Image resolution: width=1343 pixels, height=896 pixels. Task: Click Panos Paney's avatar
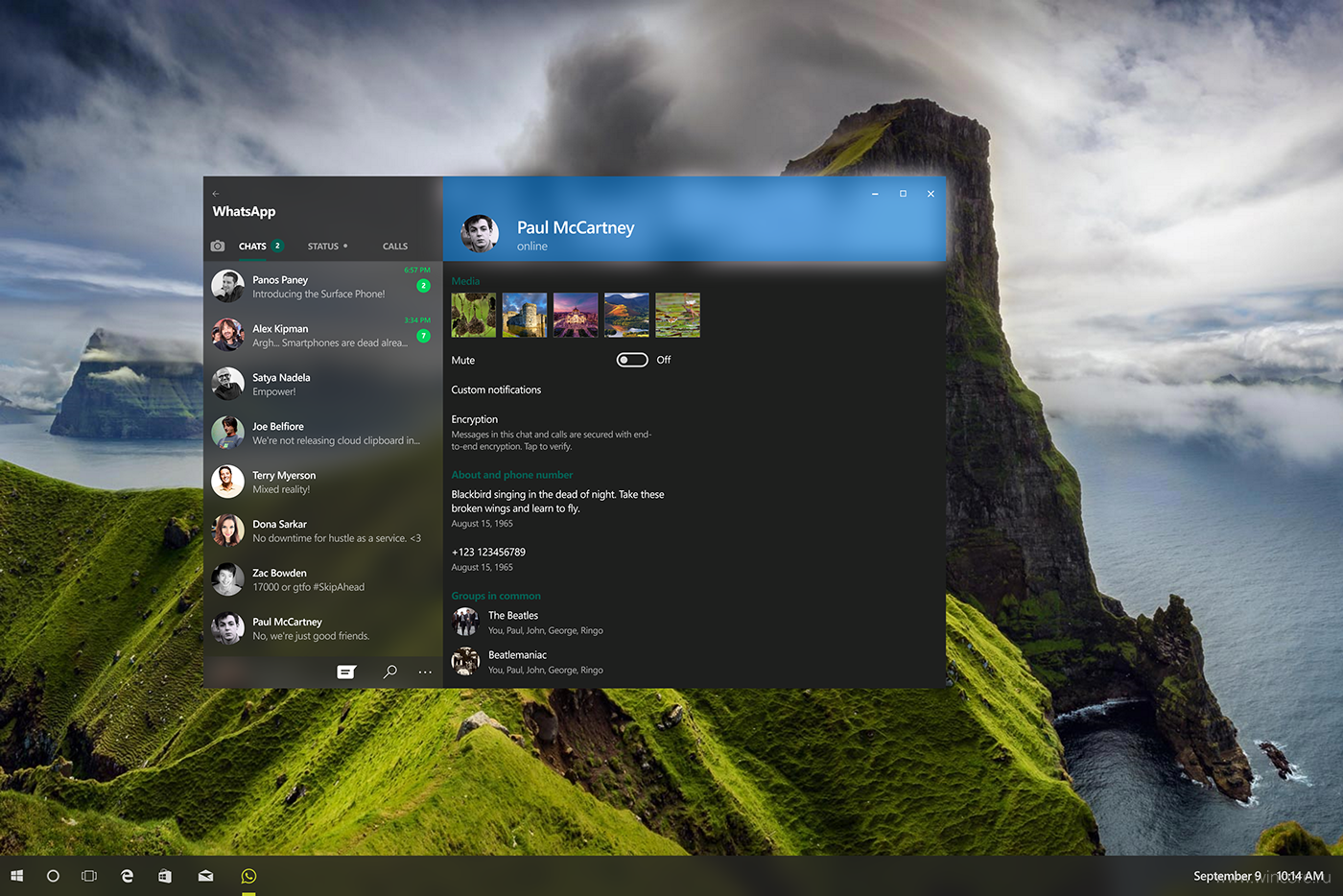point(227,286)
